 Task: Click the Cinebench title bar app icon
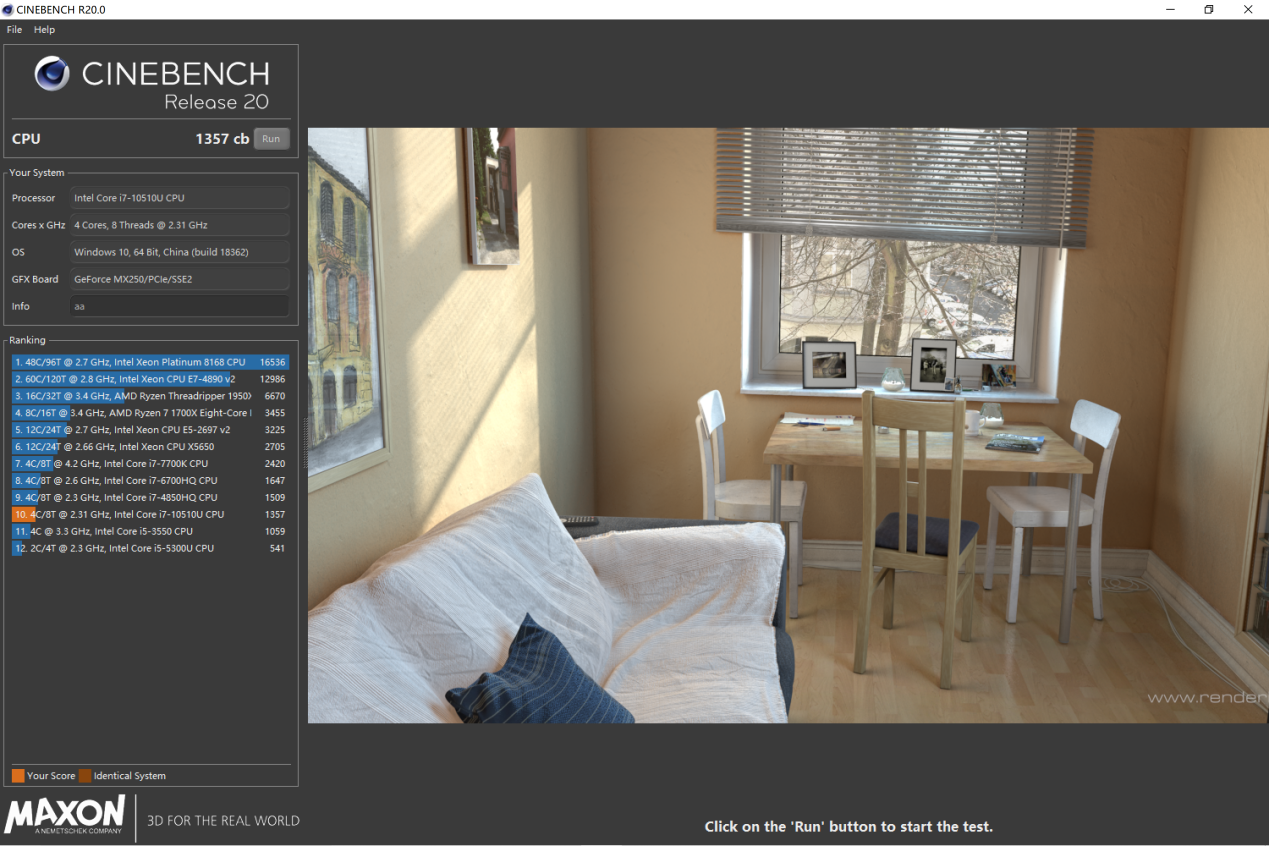coord(8,9)
